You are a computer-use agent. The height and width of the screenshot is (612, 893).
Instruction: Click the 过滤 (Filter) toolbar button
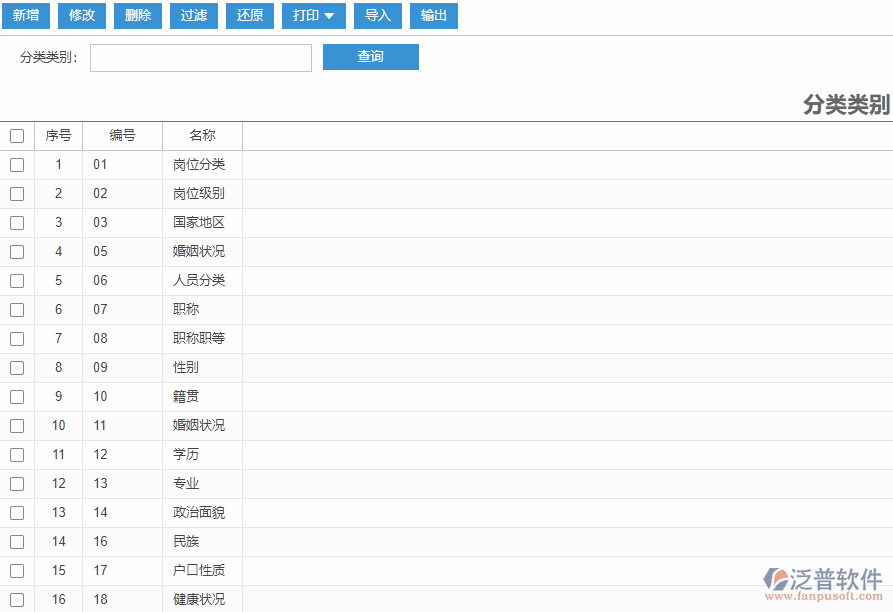193,16
